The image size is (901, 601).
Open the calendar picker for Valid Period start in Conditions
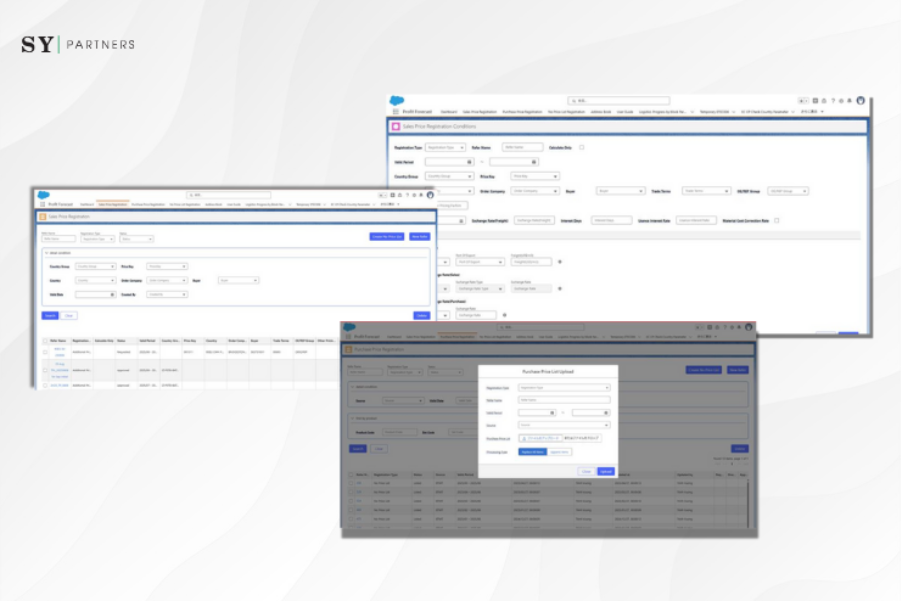point(469,161)
